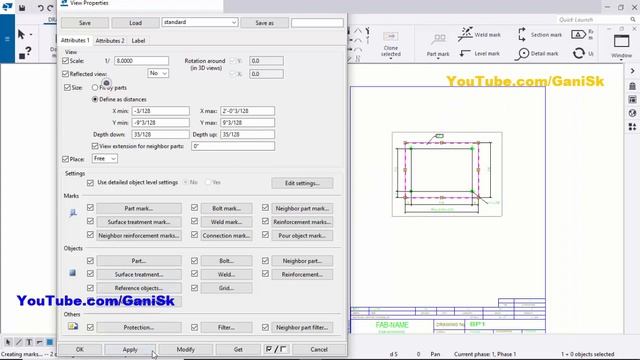Click the circular update arrows icon

578,53
